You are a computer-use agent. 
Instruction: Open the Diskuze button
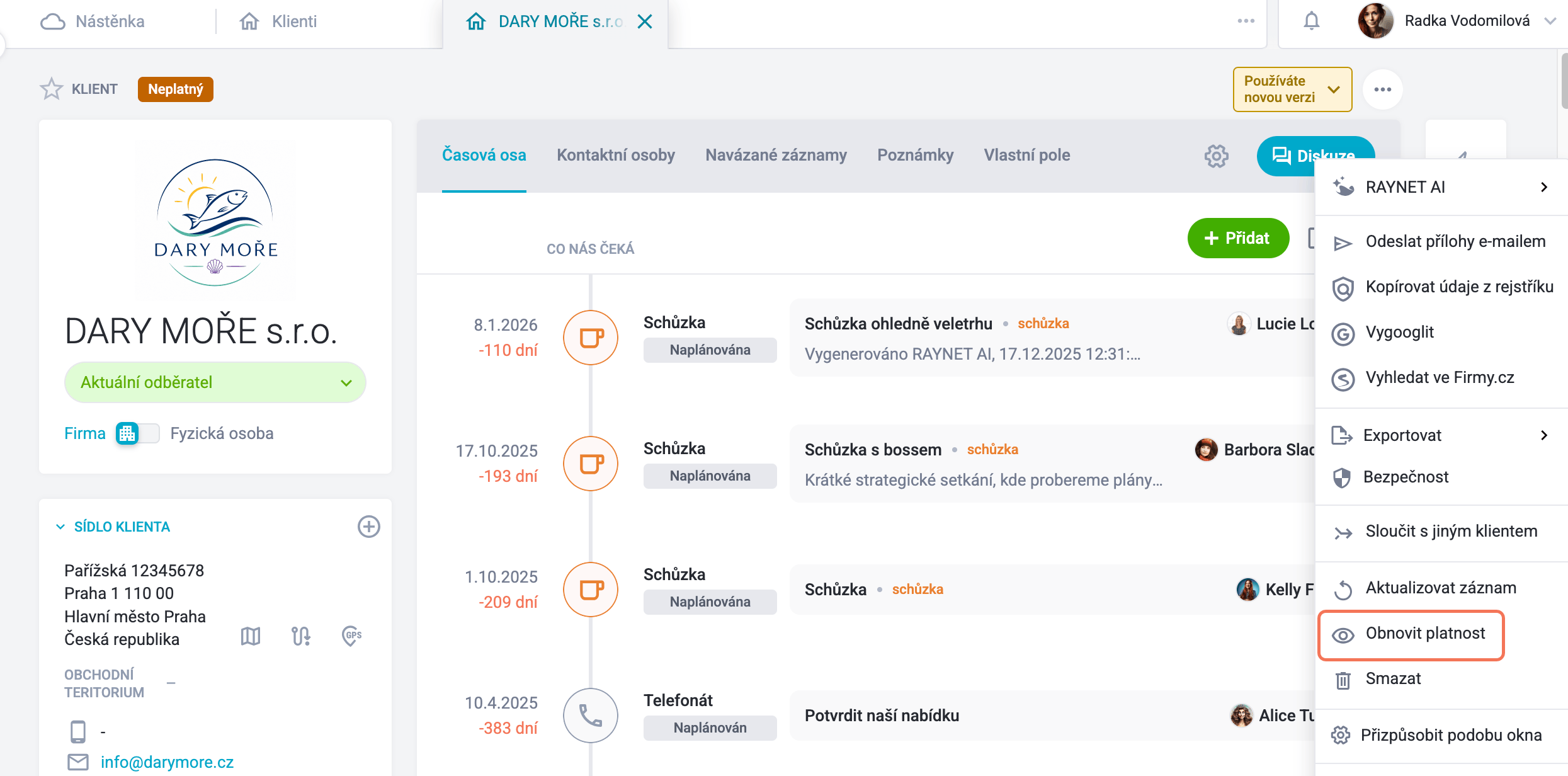pos(1315,156)
